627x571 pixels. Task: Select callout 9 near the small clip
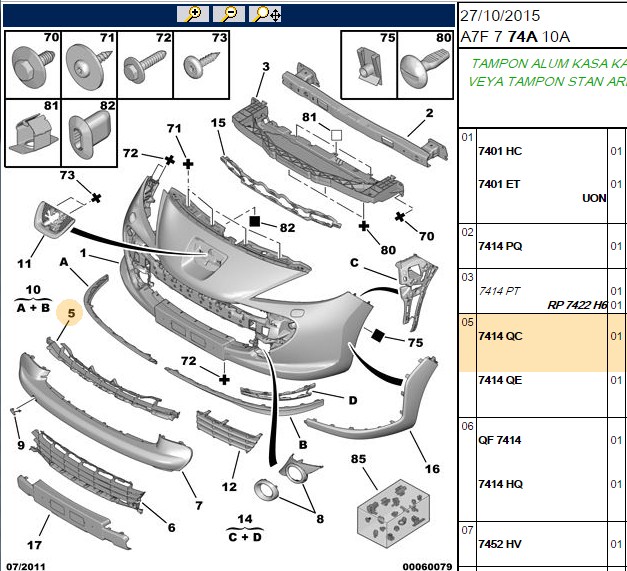tap(21, 445)
